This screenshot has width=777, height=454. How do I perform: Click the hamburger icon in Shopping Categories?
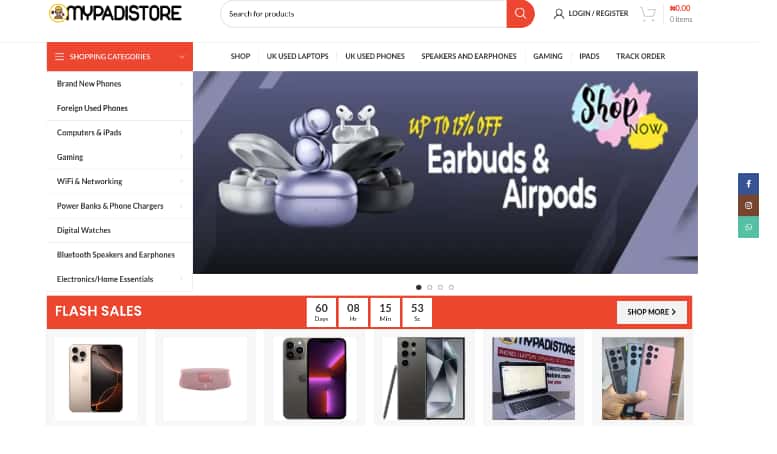(59, 57)
